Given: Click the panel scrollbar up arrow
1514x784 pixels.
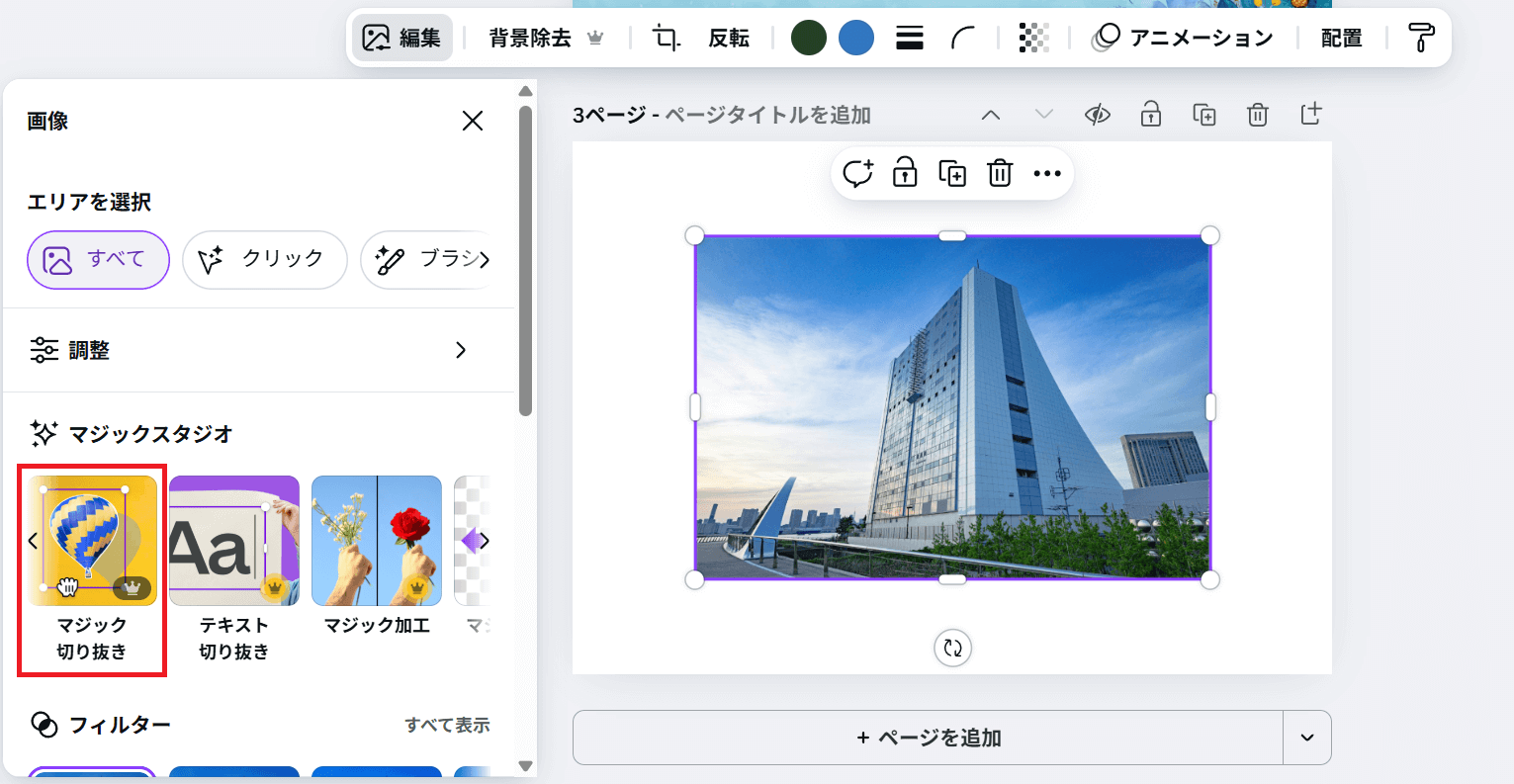Looking at the screenshot, I should pos(525,92).
